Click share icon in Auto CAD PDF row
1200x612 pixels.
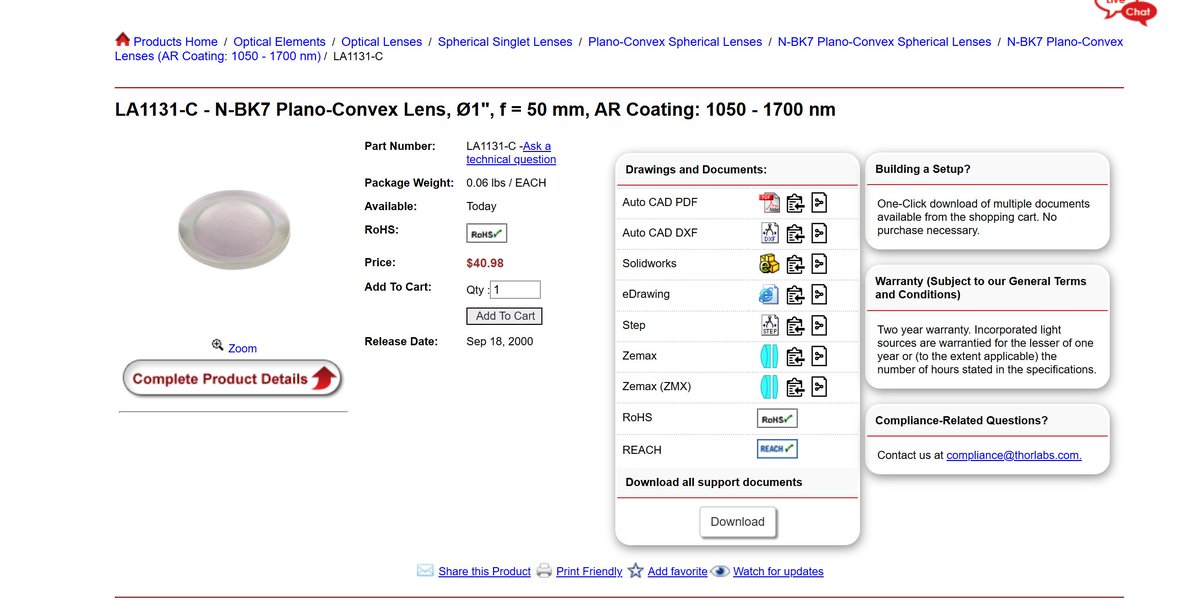pyautogui.click(x=819, y=203)
